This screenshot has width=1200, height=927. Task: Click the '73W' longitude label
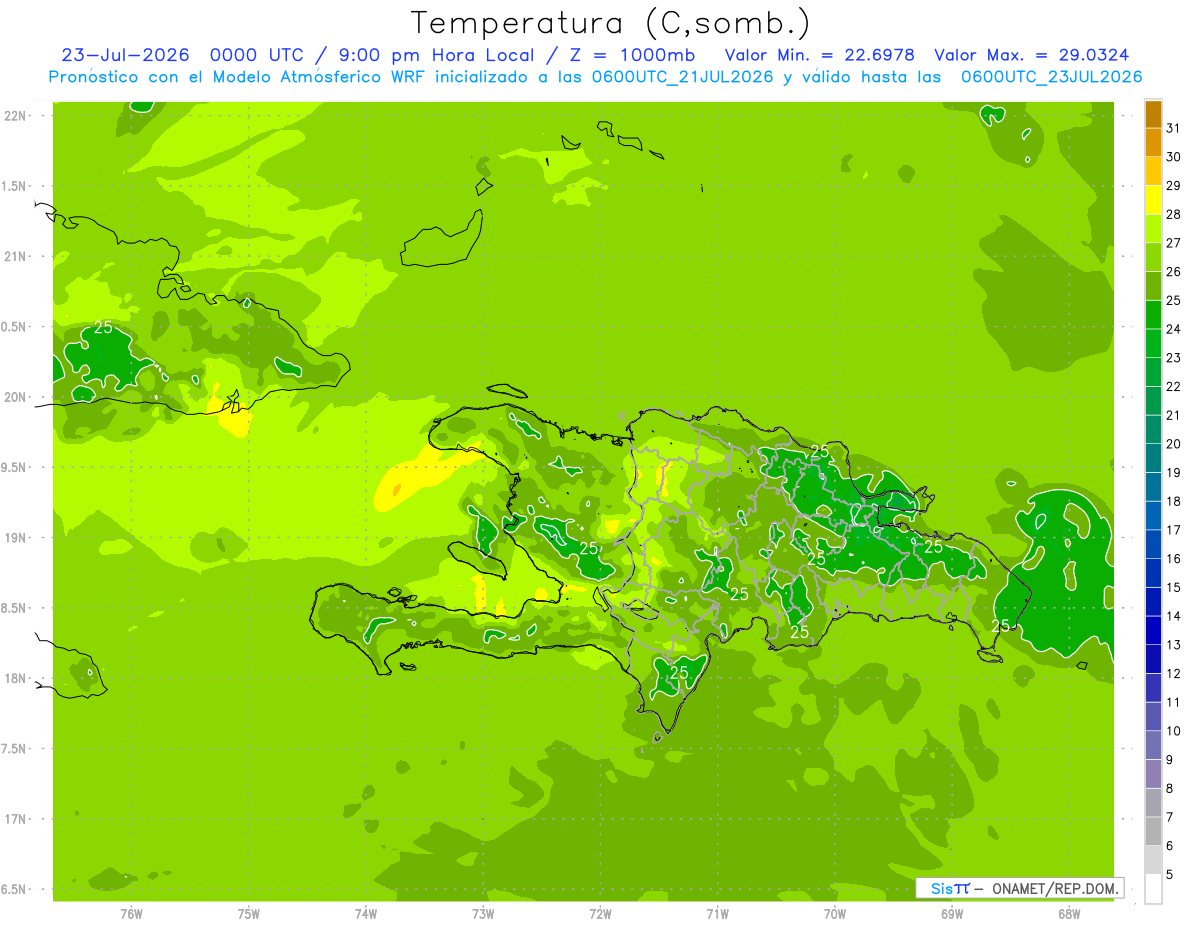click(x=483, y=913)
